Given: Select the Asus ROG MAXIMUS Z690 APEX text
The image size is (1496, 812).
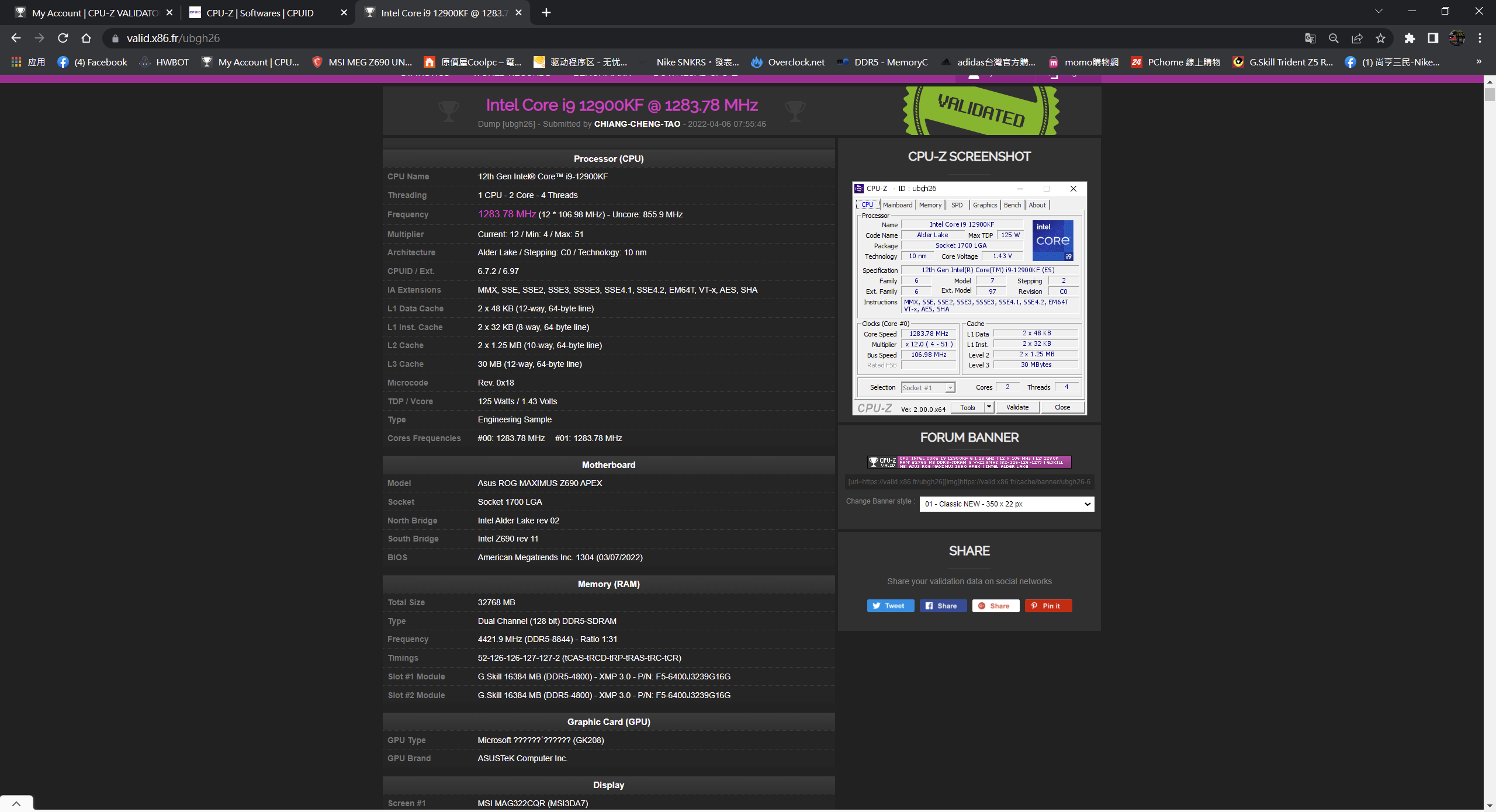Looking at the screenshot, I should [539, 483].
